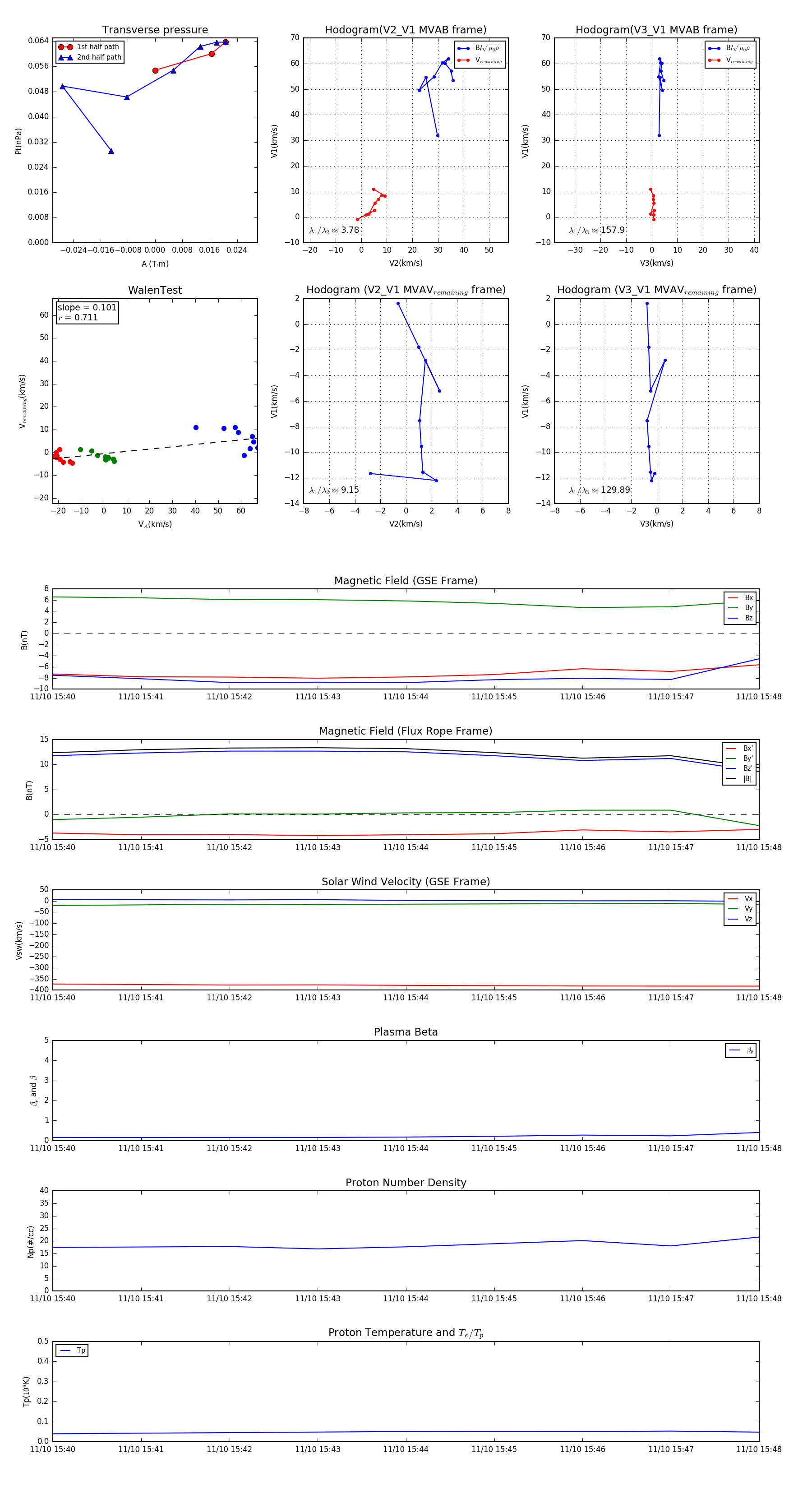Click the "Magnetic Field (GSE Frame)" title
812x1489 pixels.
tap(406, 581)
